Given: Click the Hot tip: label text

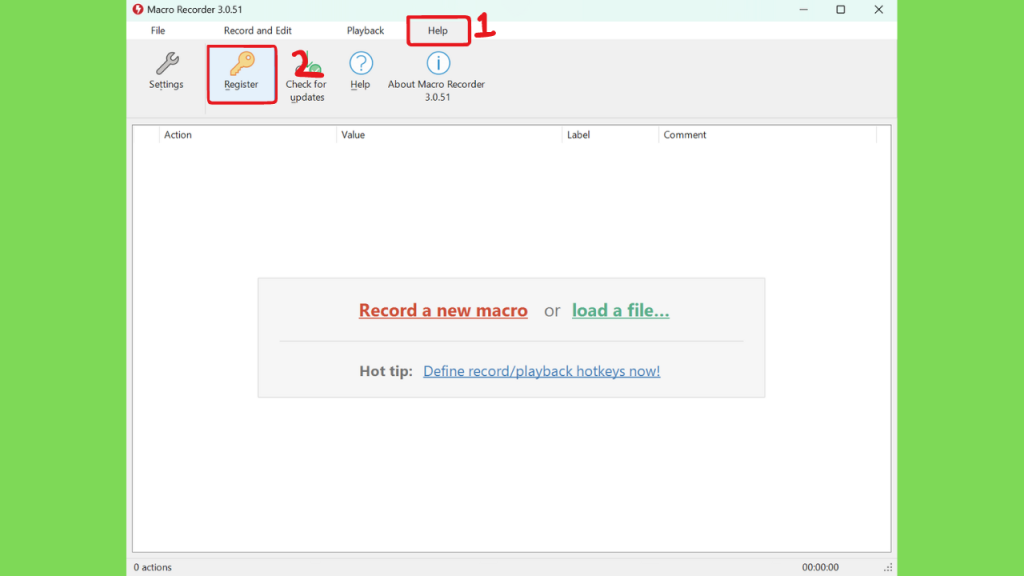Looking at the screenshot, I should (x=386, y=371).
